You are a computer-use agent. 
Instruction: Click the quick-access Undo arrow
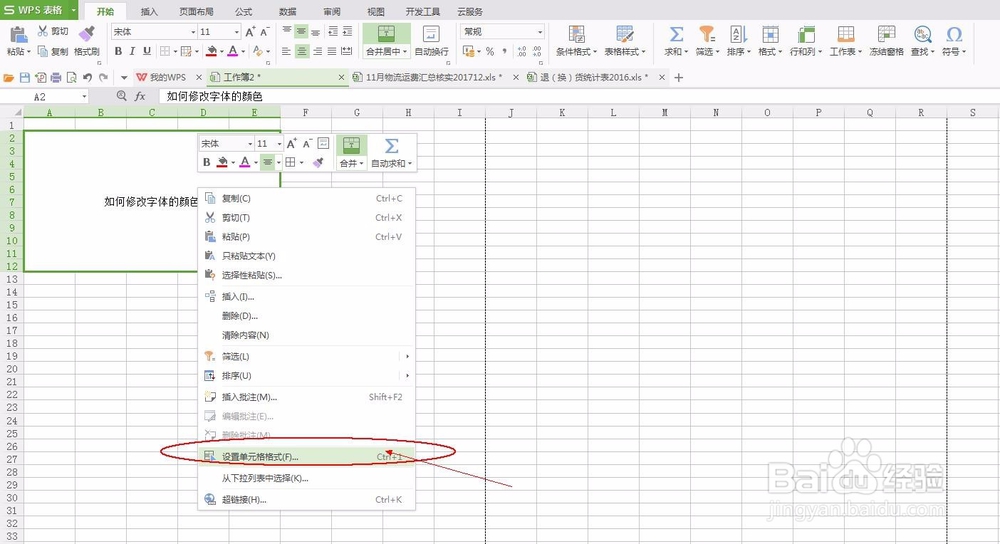87,77
